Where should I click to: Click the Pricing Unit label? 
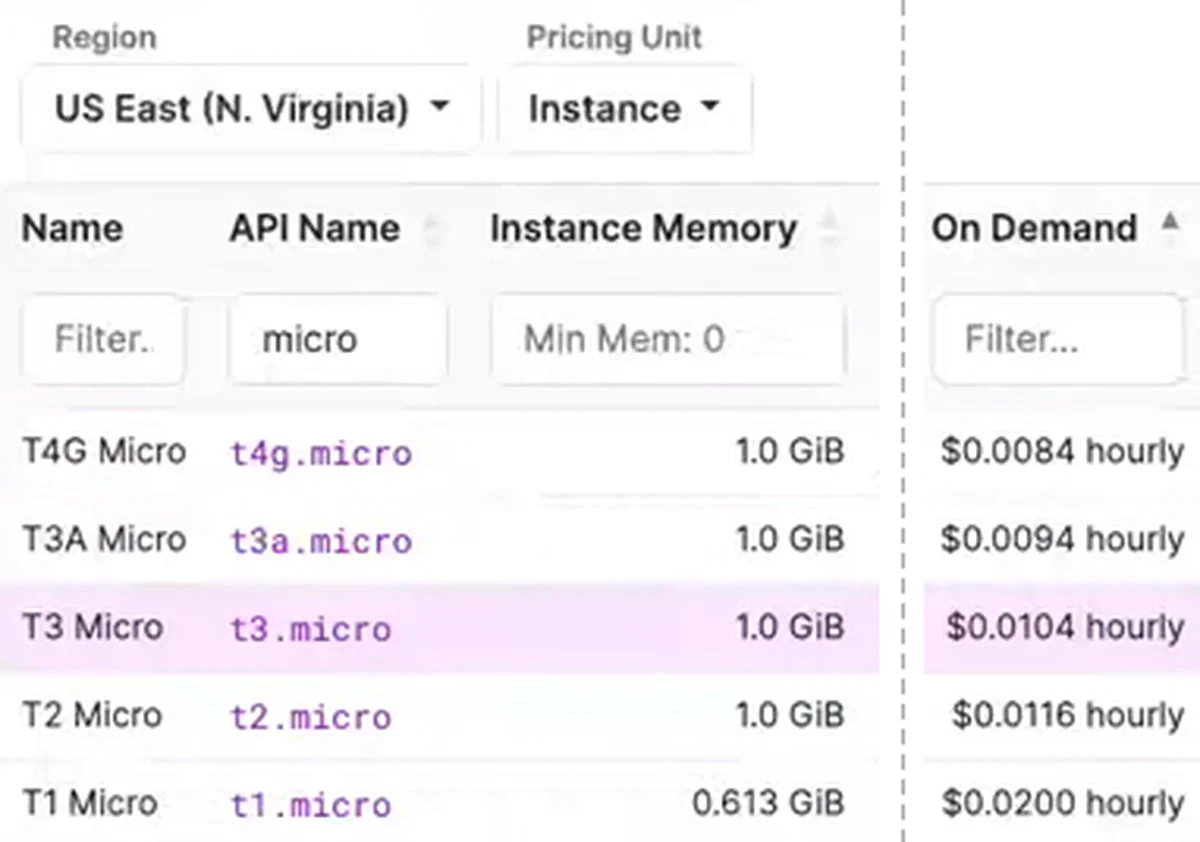[x=614, y=38]
